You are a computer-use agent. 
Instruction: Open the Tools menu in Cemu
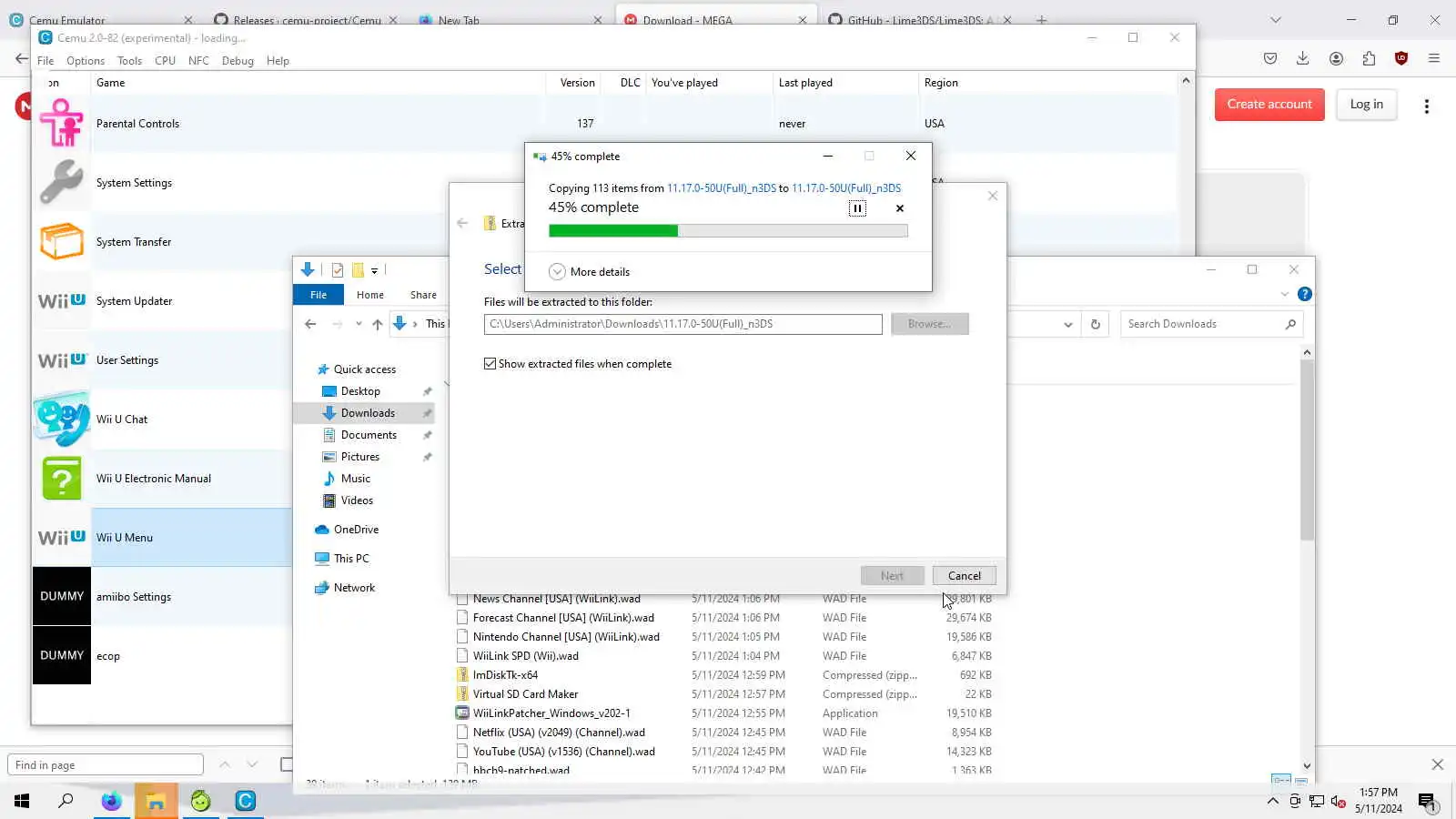129,61
